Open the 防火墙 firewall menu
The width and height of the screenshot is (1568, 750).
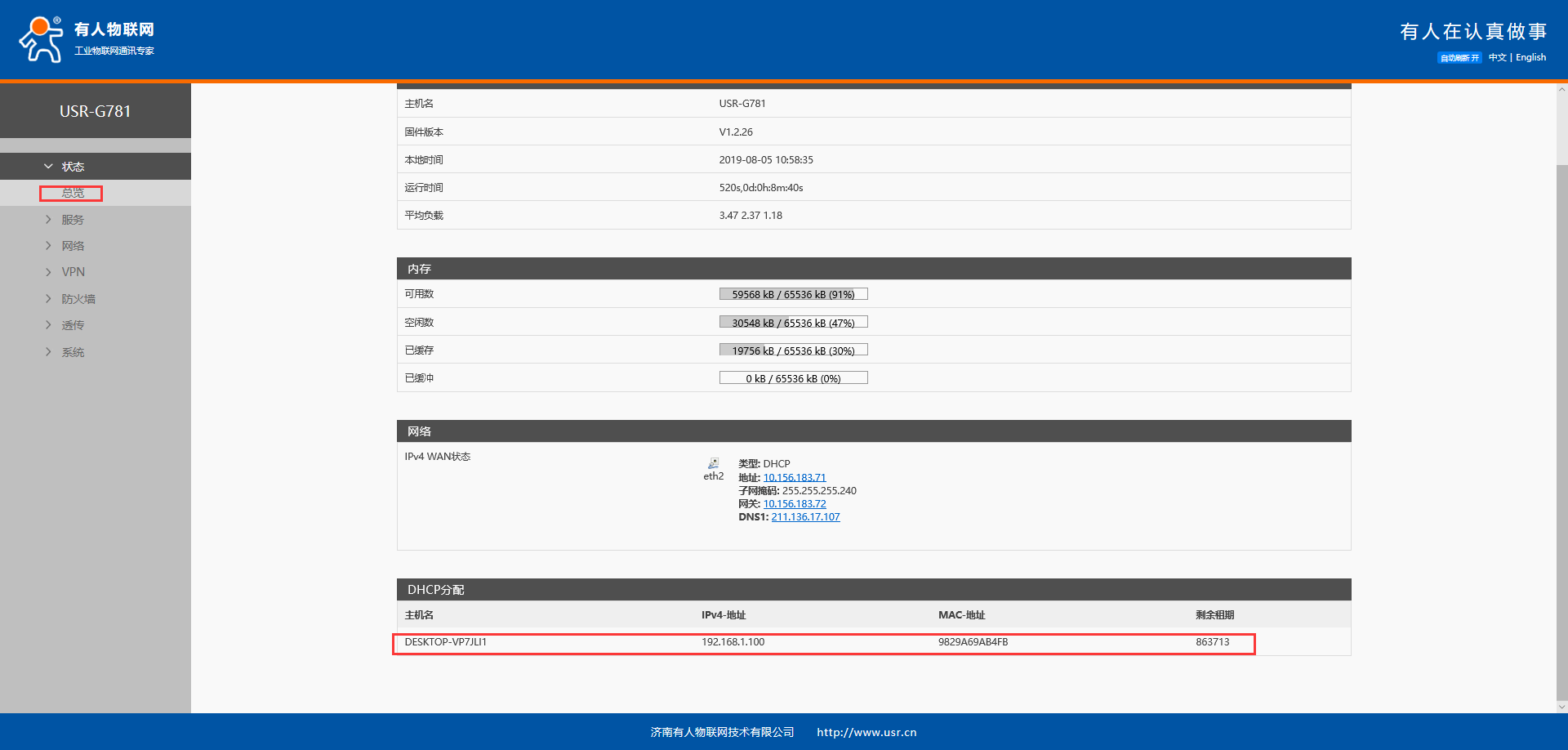pos(78,299)
